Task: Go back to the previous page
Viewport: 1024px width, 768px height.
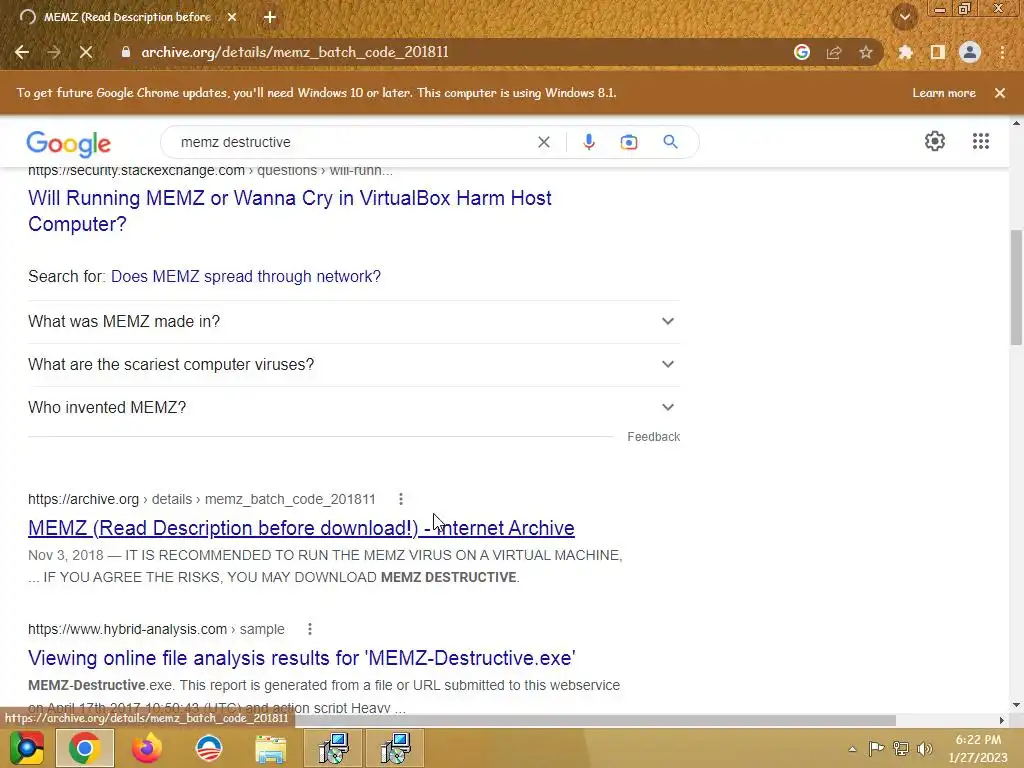Action: click(22, 52)
